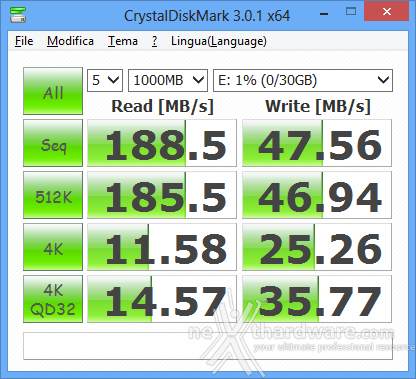Expand the 1000MB test size dropdown

coord(168,80)
